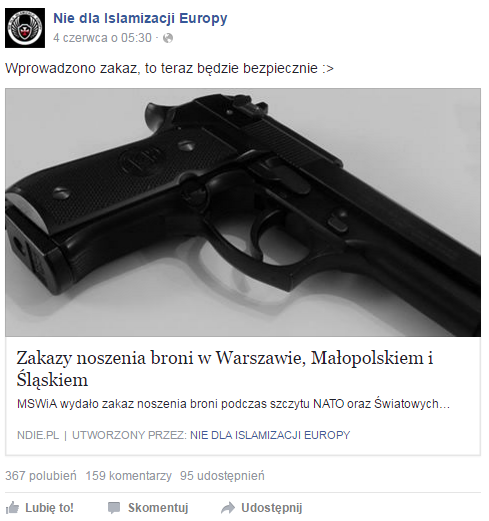The height and width of the screenshot is (521, 489).
Task: Click the share arrow icon
Action: pos(228,508)
